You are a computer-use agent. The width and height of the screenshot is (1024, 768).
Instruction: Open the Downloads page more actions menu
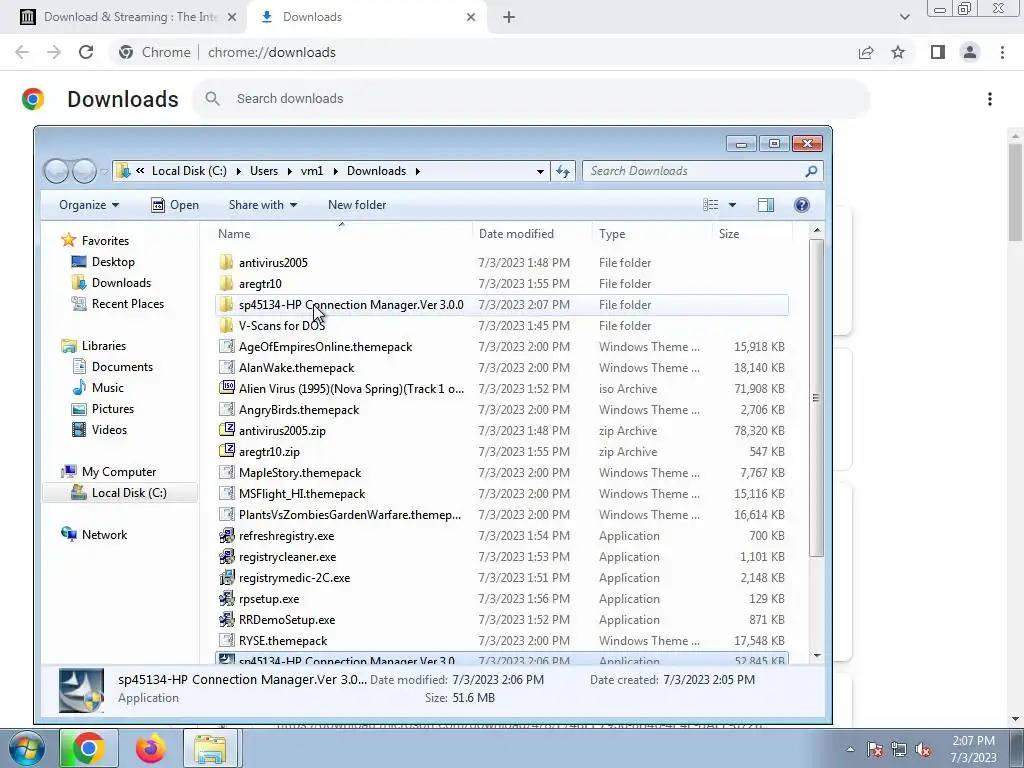click(x=990, y=99)
